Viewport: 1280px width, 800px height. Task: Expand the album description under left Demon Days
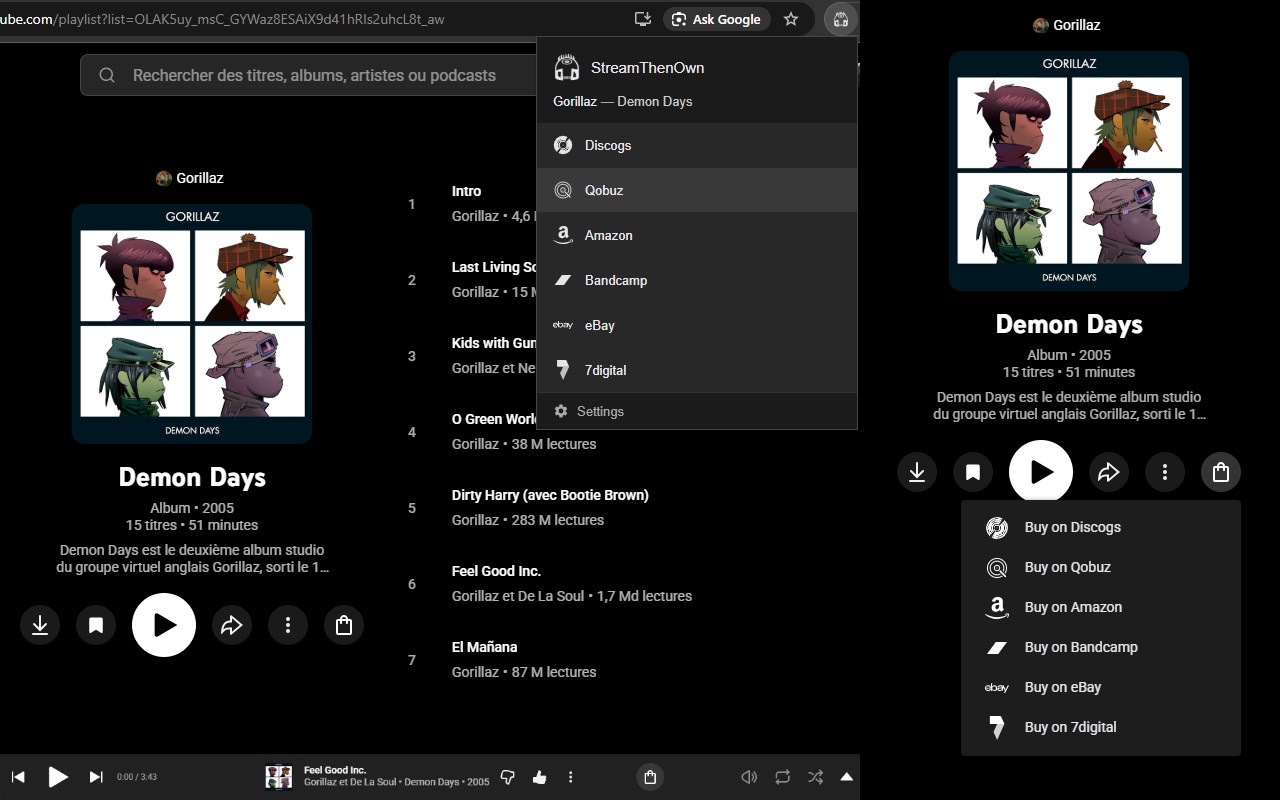coord(192,559)
